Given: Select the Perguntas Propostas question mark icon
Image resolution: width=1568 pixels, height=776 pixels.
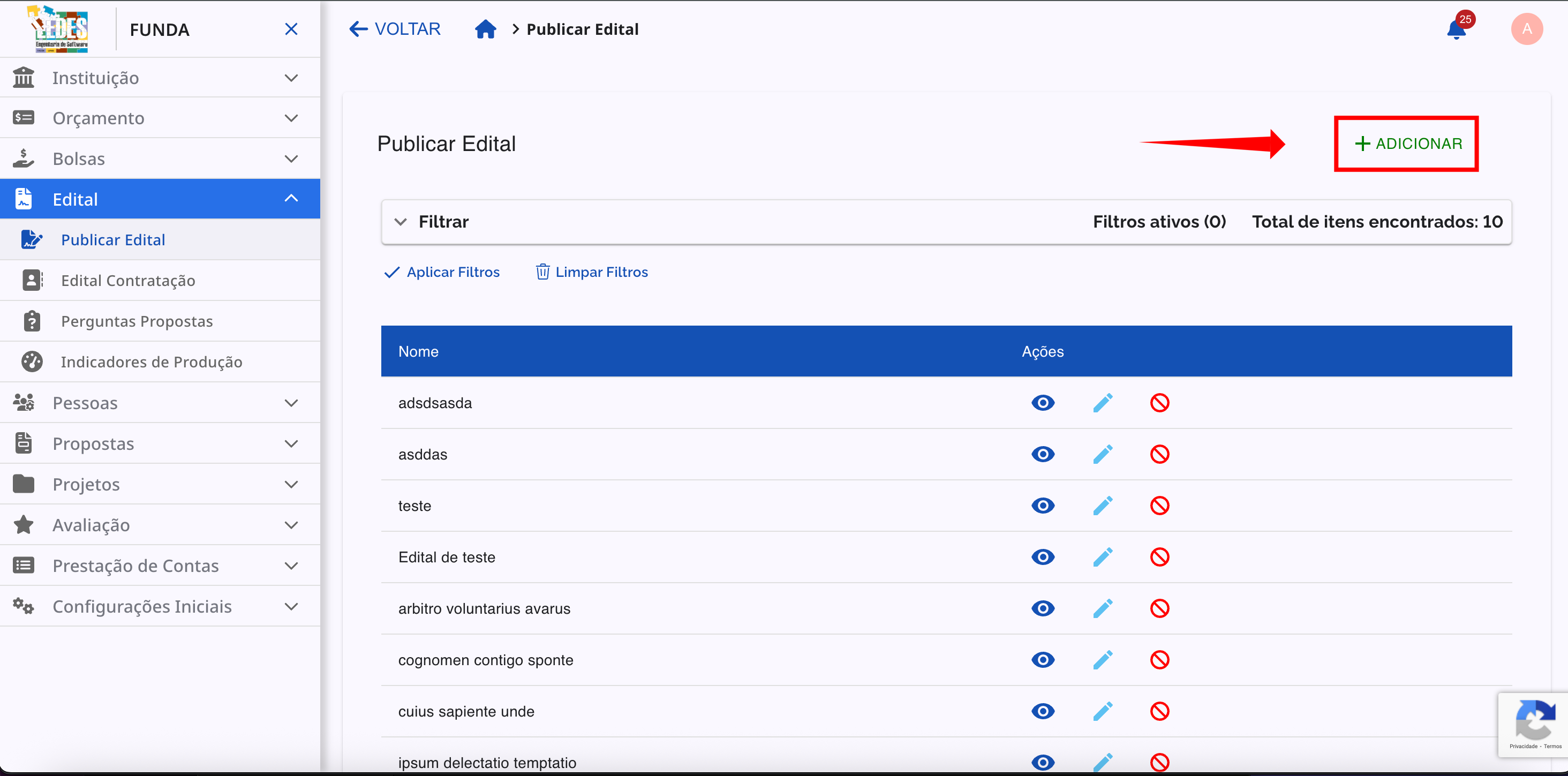Looking at the screenshot, I should coord(32,321).
